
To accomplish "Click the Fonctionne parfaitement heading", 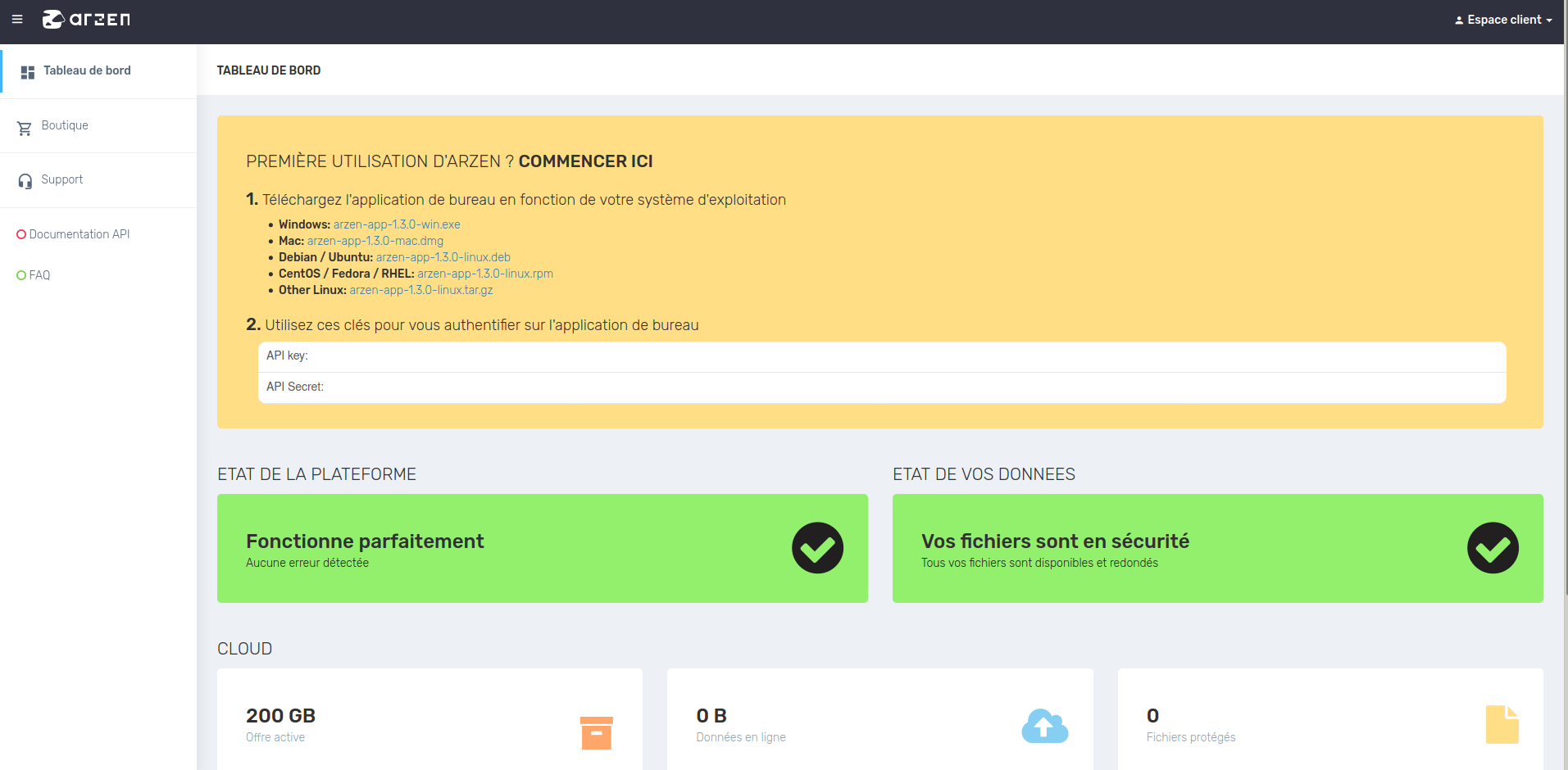I will click(x=365, y=541).
